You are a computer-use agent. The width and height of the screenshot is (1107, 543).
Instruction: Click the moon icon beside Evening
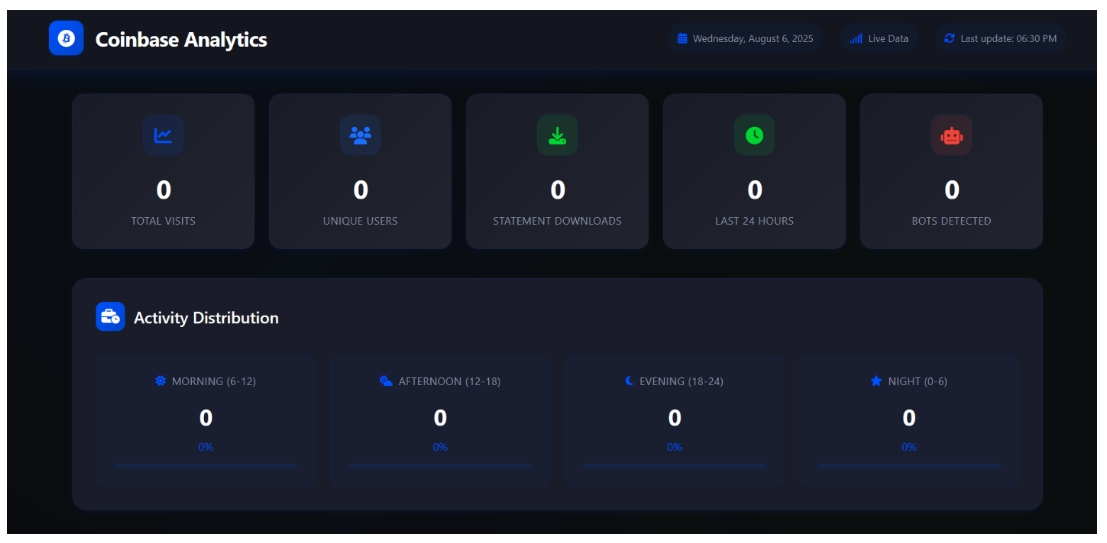point(629,381)
